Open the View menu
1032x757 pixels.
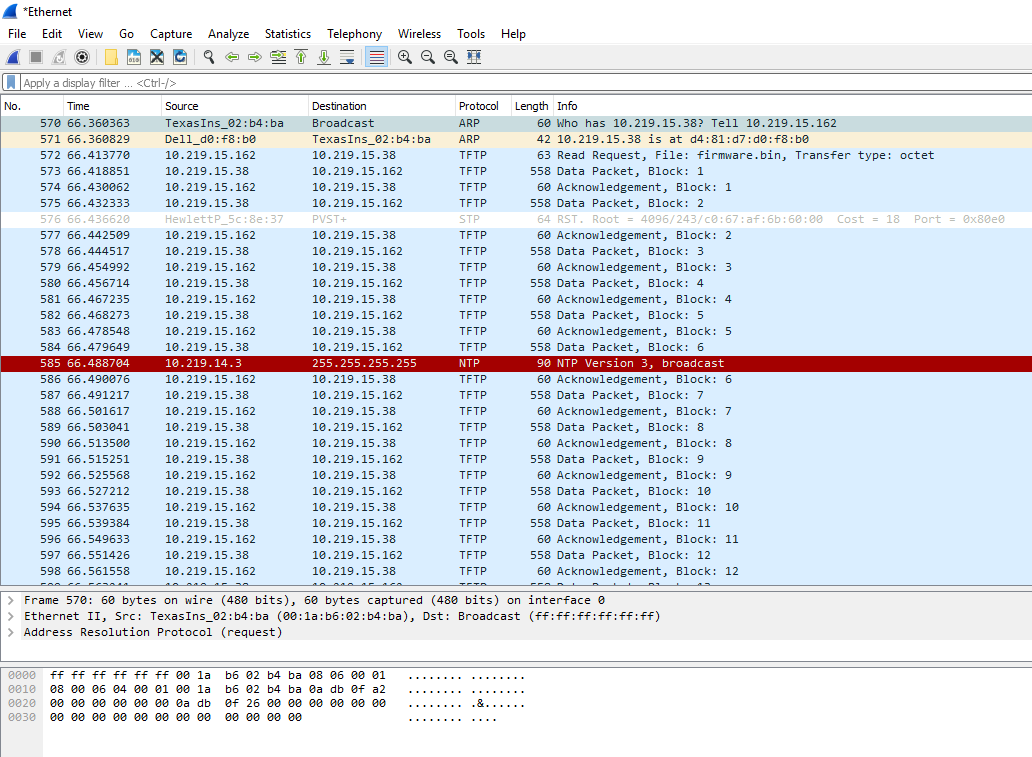tap(90, 34)
